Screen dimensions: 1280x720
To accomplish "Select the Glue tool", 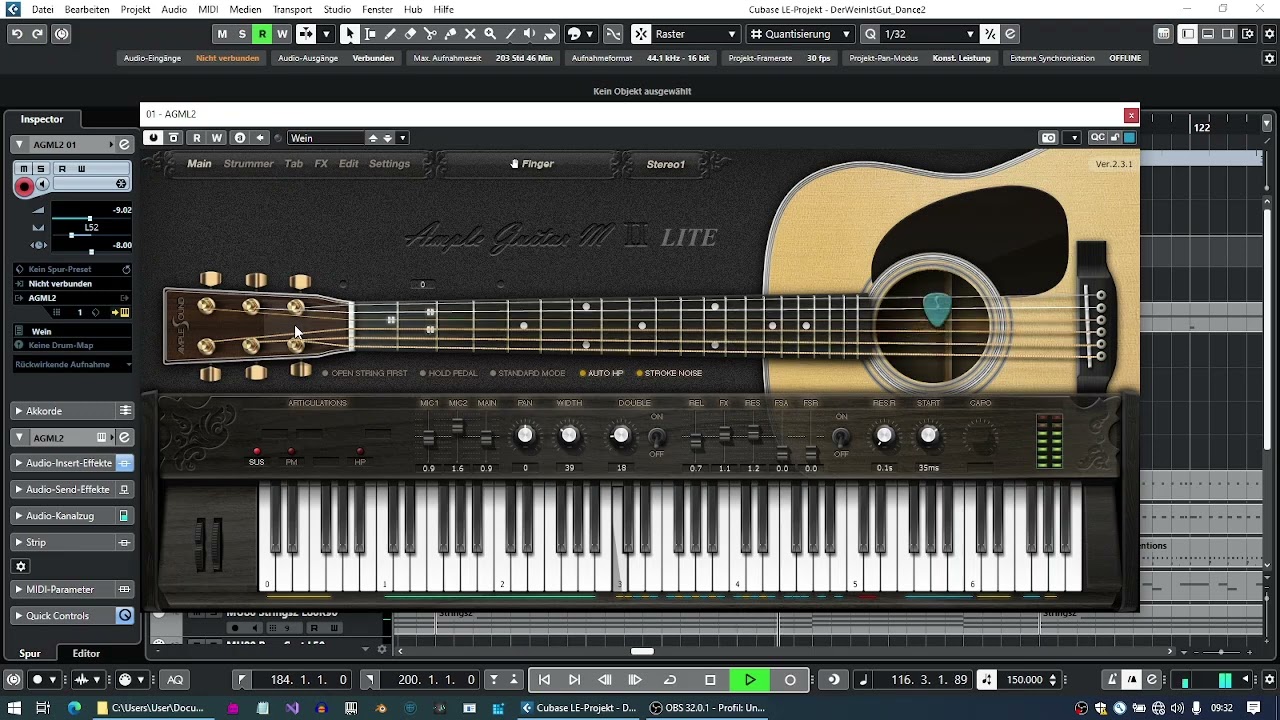I will click(x=450, y=34).
